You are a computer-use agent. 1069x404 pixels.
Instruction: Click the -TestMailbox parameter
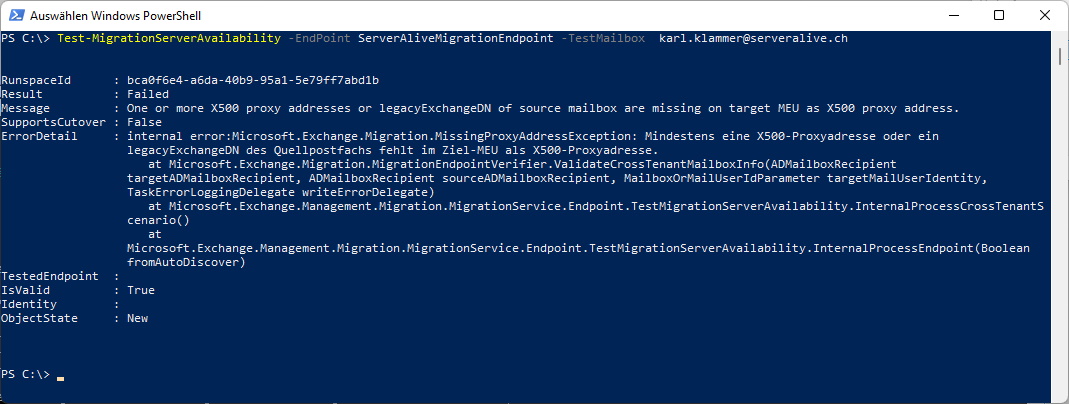(603, 38)
